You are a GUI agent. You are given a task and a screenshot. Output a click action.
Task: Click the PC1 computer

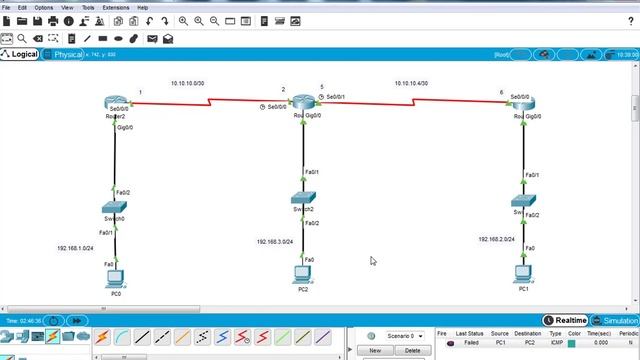[x=523, y=274]
